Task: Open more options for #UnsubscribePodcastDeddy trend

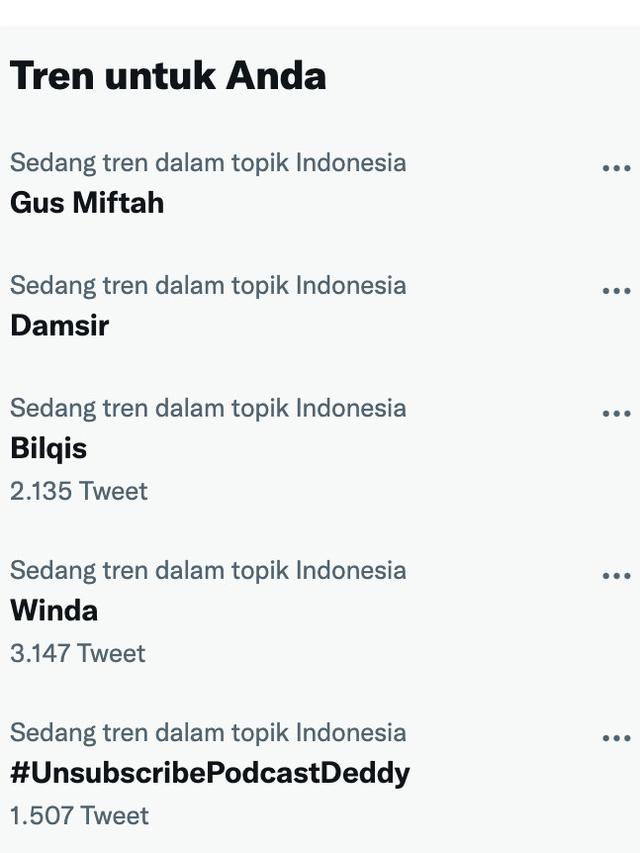Action: (x=618, y=737)
